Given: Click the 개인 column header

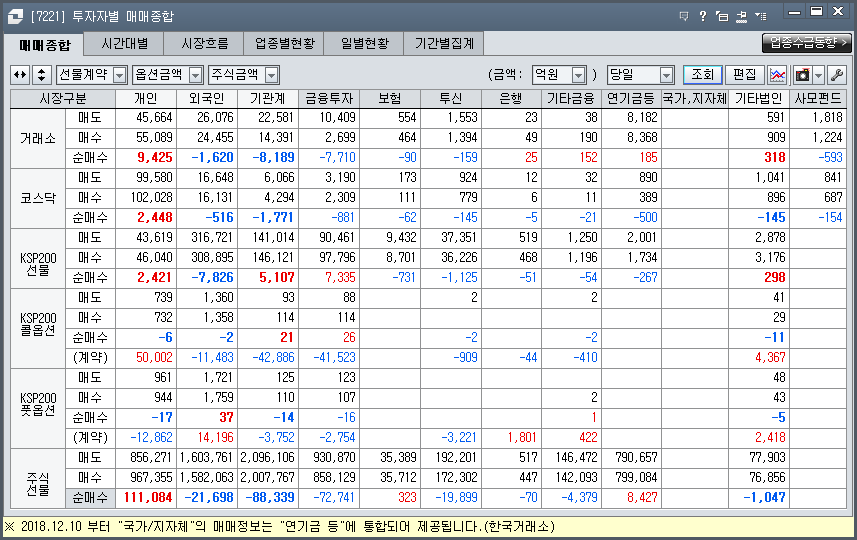Looking at the screenshot, I should pyautogui.click(x=146, y=98).
